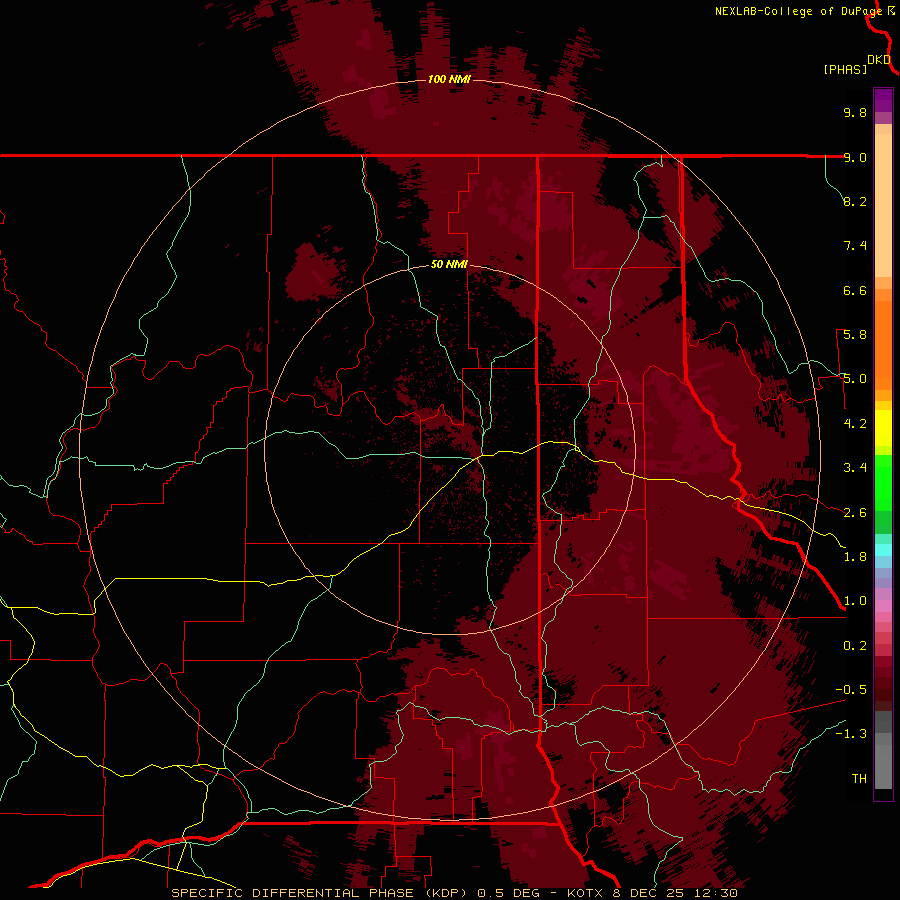Click the yellow segment of color bar
900x900 pixels.
coord(883,428)
